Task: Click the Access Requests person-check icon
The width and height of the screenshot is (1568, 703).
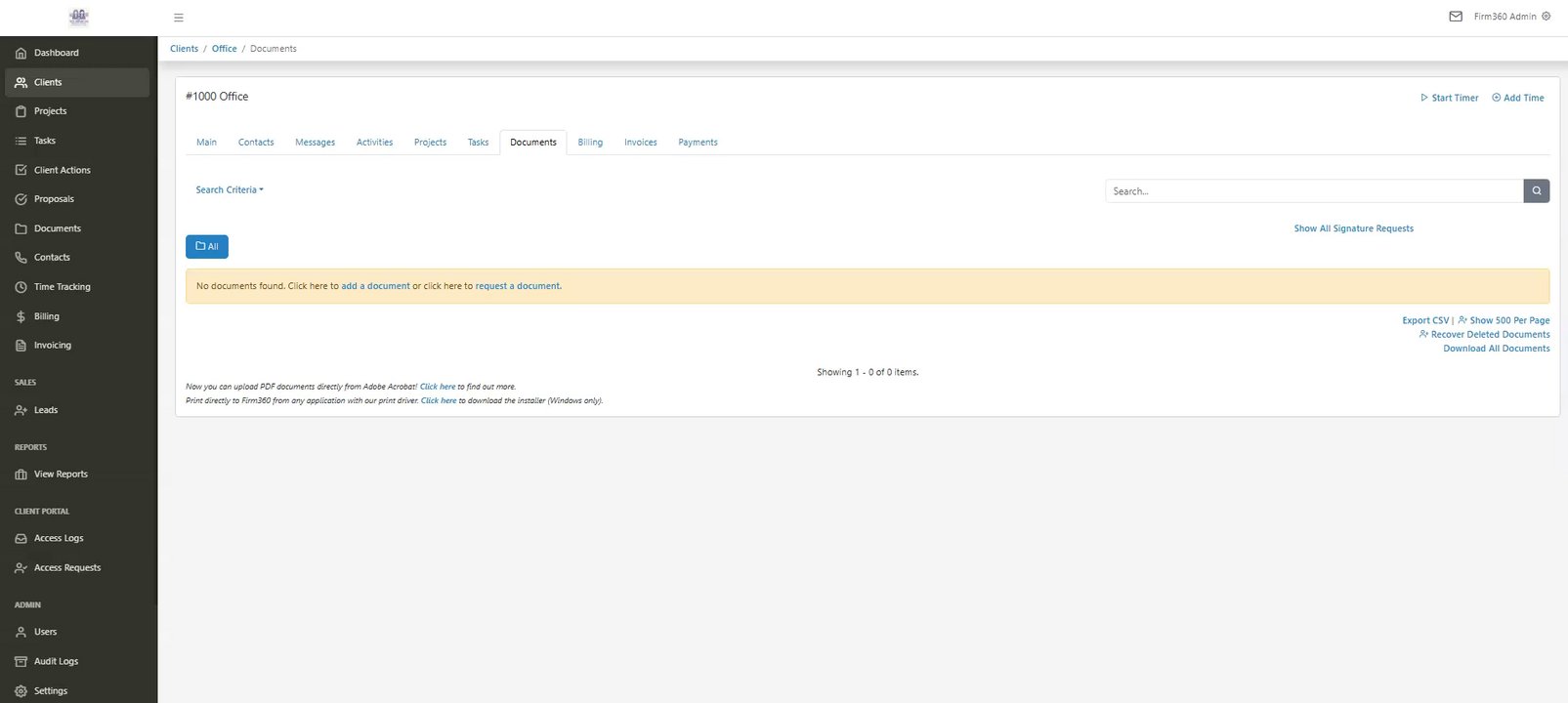Action: (x=21, y=567)
